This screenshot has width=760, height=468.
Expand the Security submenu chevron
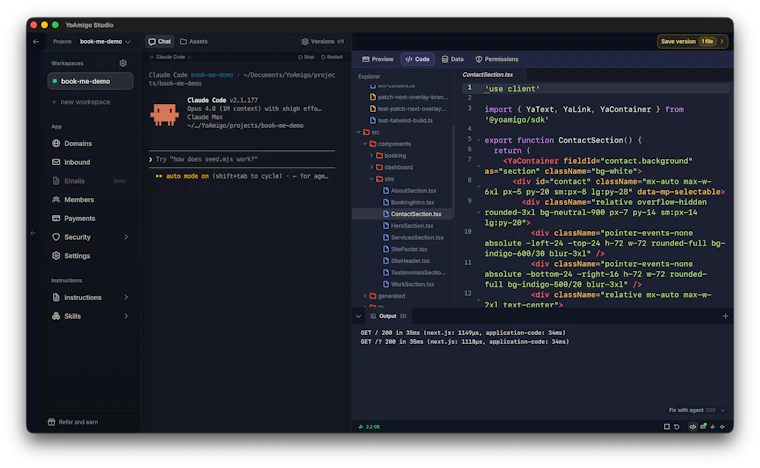tap(126, 237)
